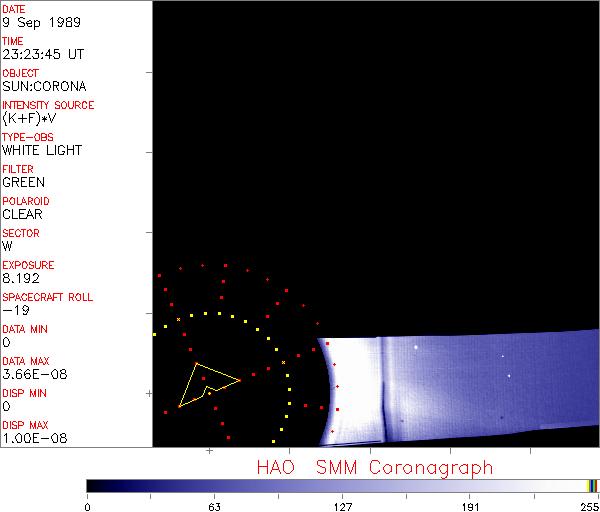Select the WHITE LIGHT observation type
600x512 pixels.
tap(42, 150)
